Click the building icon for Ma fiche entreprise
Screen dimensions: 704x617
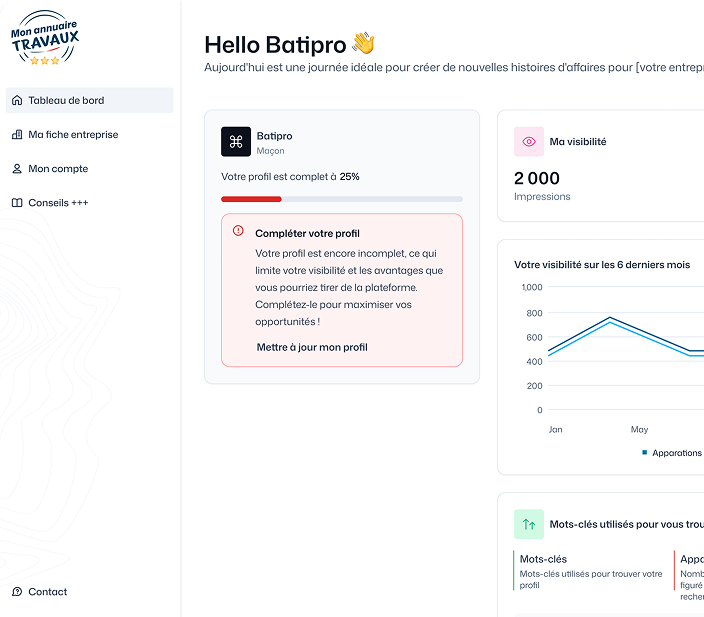tap(17, 135)
